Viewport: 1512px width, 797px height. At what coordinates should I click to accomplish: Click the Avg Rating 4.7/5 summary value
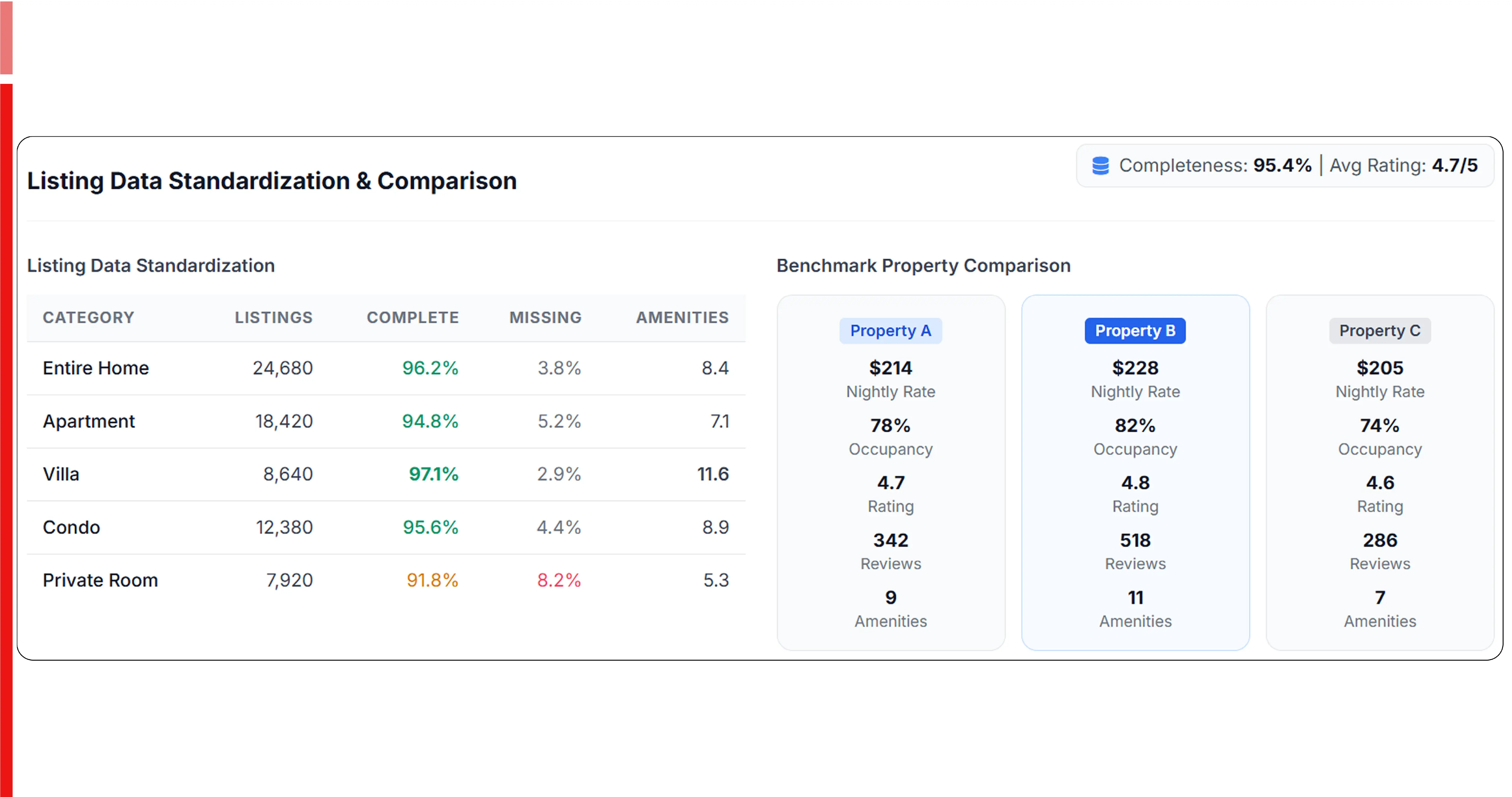tap(1454, 166)
